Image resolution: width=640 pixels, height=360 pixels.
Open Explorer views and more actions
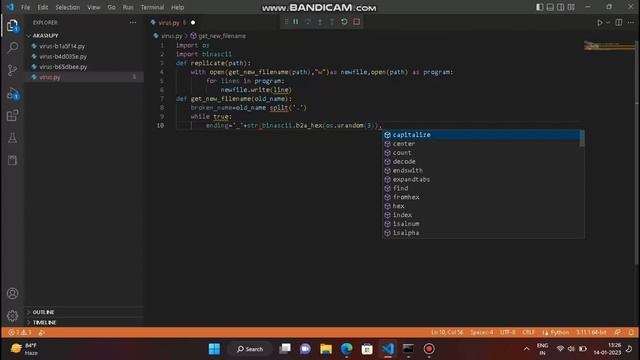133,22
